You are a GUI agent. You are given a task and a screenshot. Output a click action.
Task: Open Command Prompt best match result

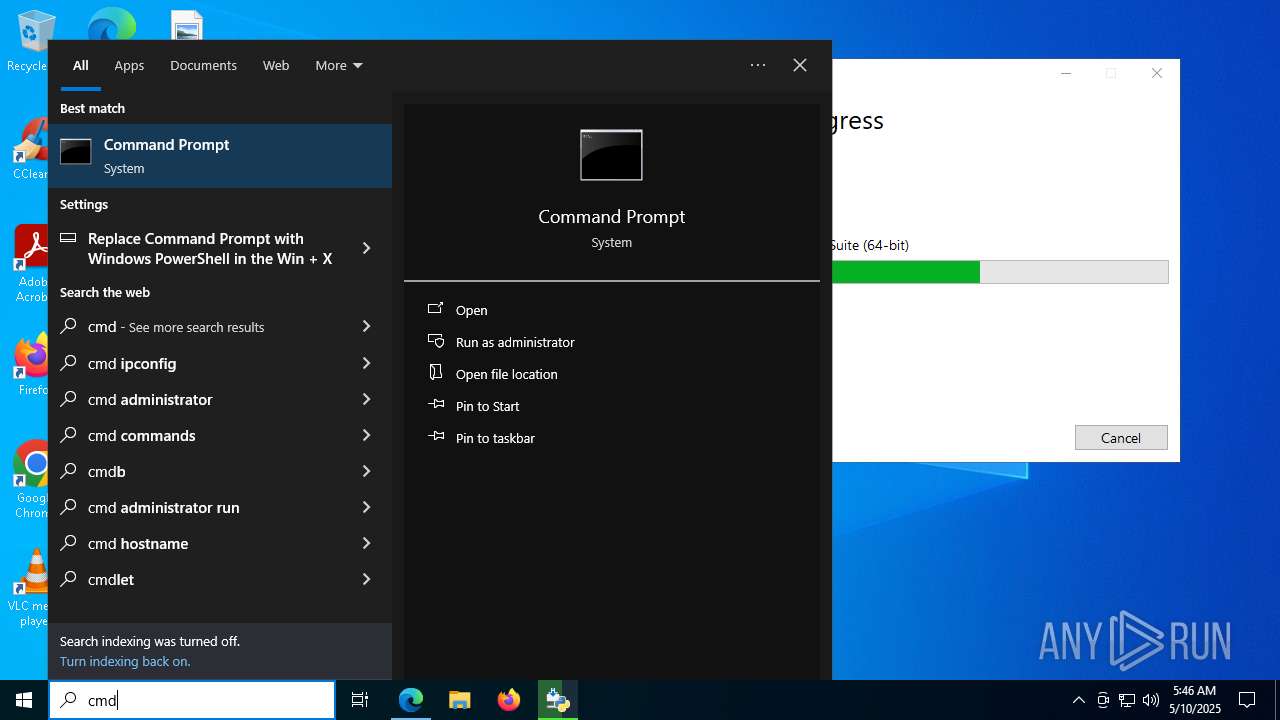[x=220, y=156]
